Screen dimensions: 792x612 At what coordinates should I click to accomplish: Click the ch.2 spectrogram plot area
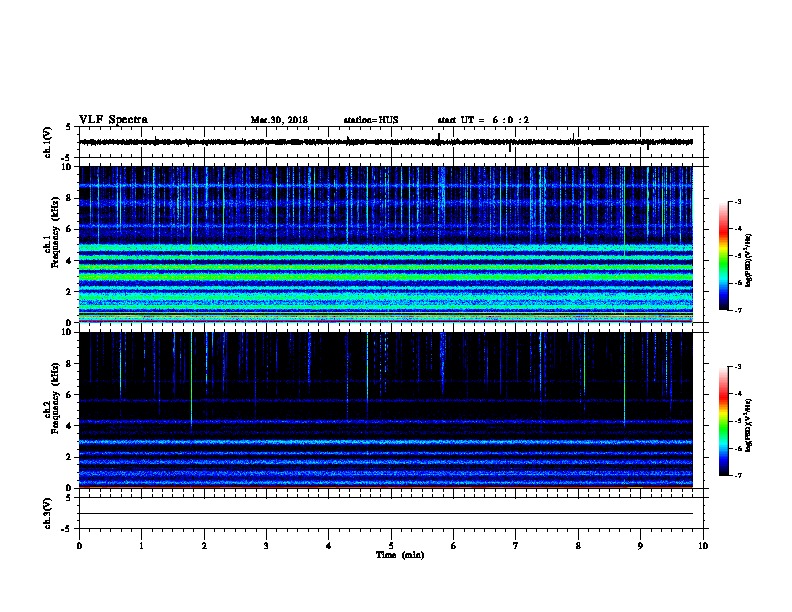[x=386, y=410]
